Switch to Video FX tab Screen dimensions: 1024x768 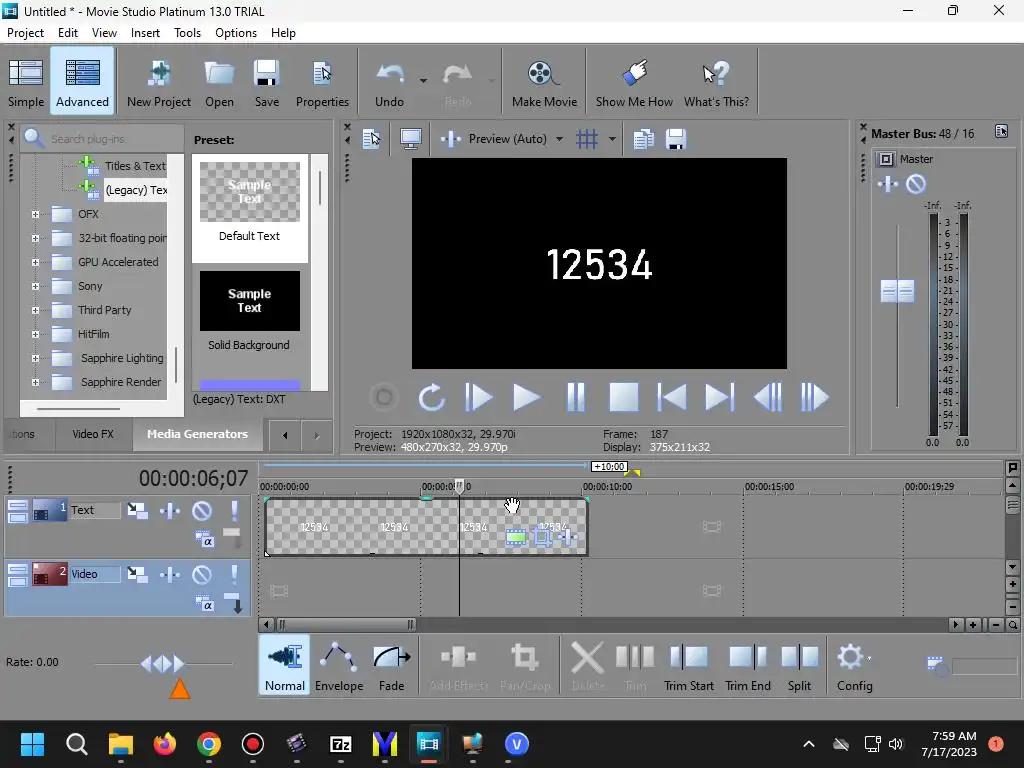tap(93, 434)
